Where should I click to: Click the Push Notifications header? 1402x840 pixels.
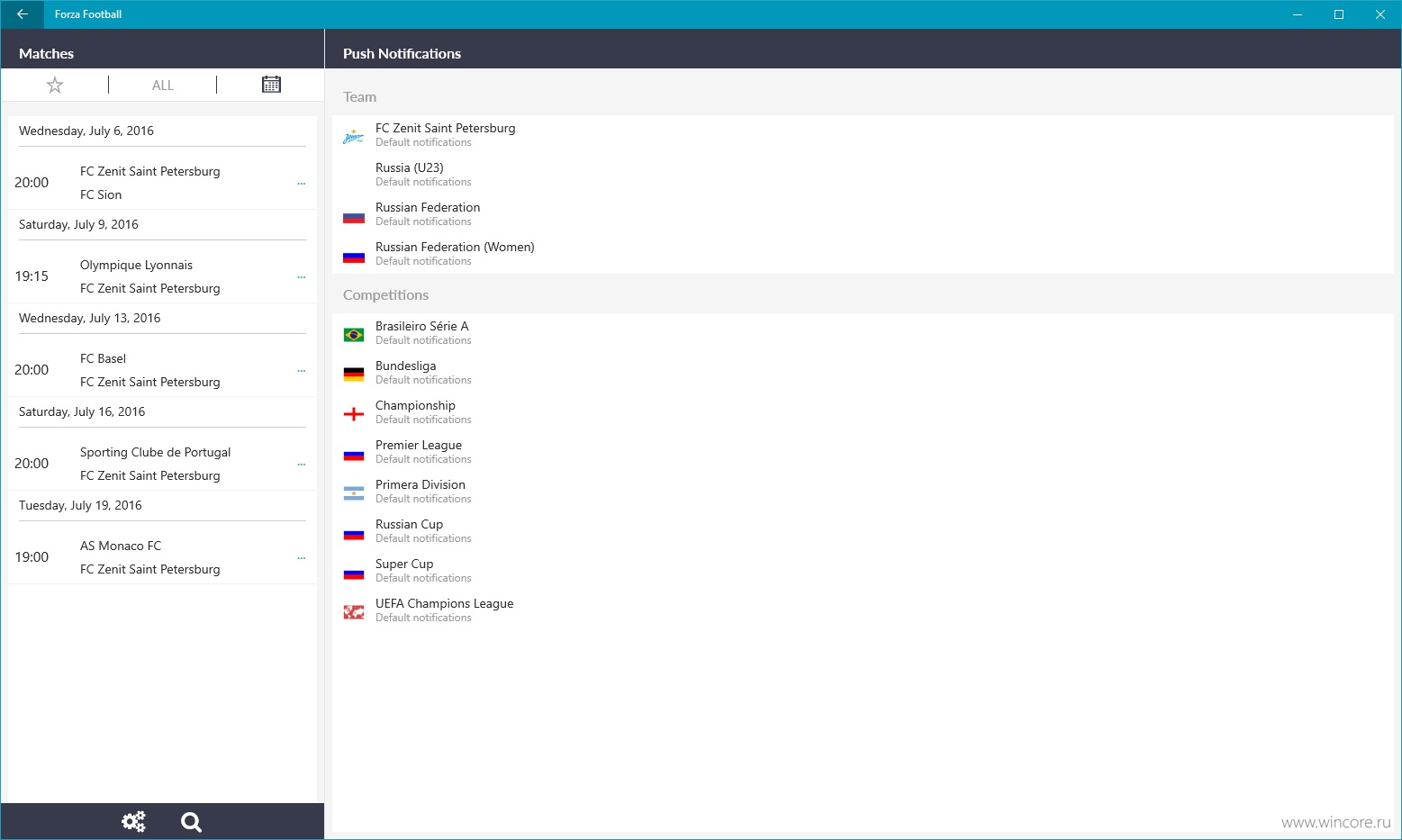click(402, 53)
